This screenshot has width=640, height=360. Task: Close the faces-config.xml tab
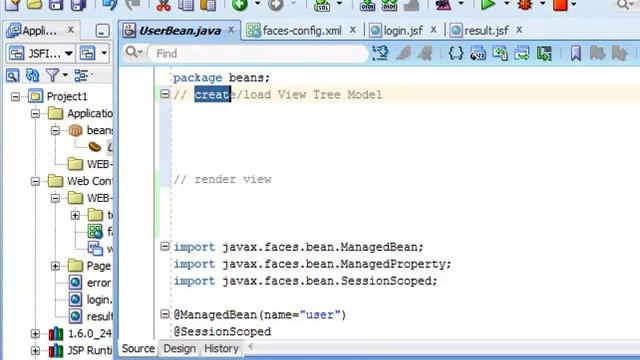pyautogui.click(x=353, y=30)
